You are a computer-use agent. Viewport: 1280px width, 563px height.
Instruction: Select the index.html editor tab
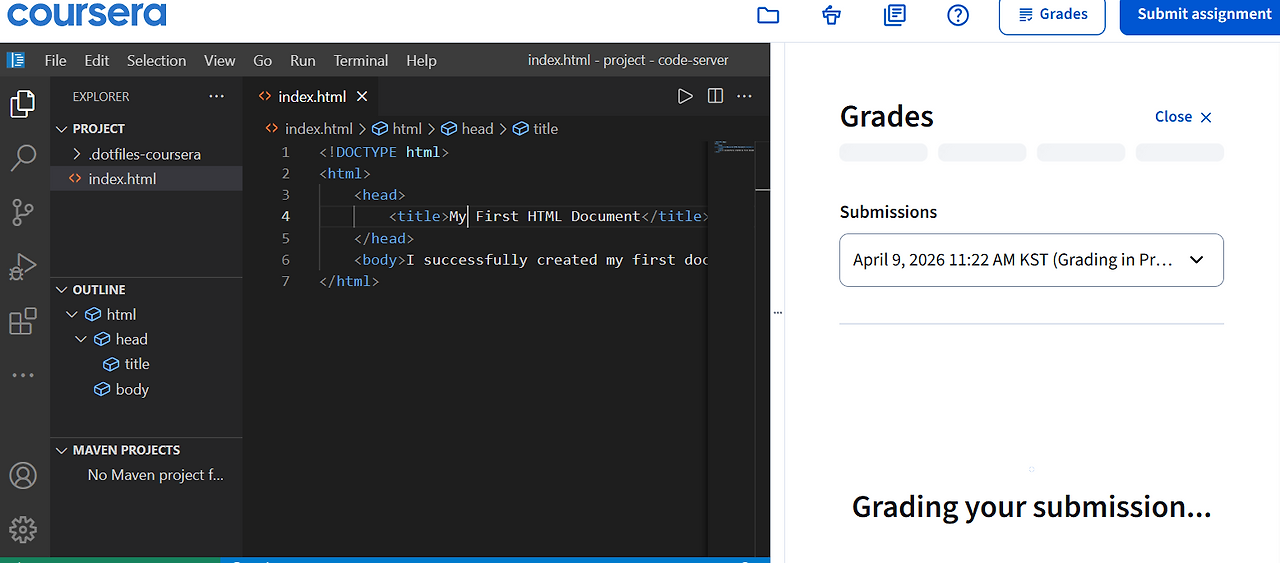tap(313, 96)
